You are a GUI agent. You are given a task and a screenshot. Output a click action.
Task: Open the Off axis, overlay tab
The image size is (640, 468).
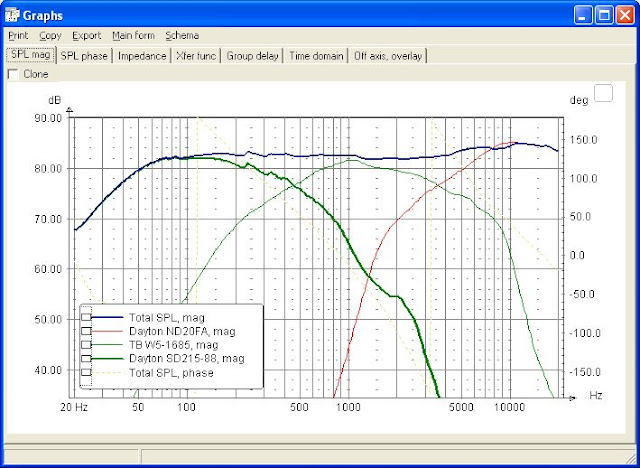[390, 56]
